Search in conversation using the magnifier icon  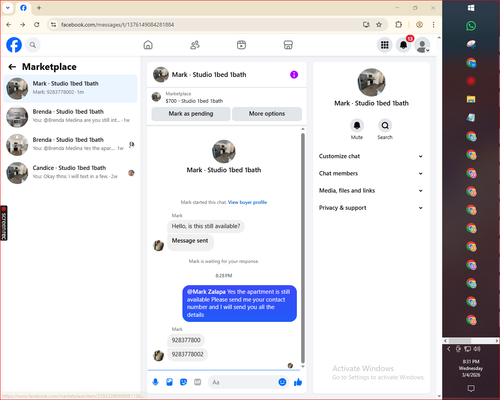(x=385, y=125)
